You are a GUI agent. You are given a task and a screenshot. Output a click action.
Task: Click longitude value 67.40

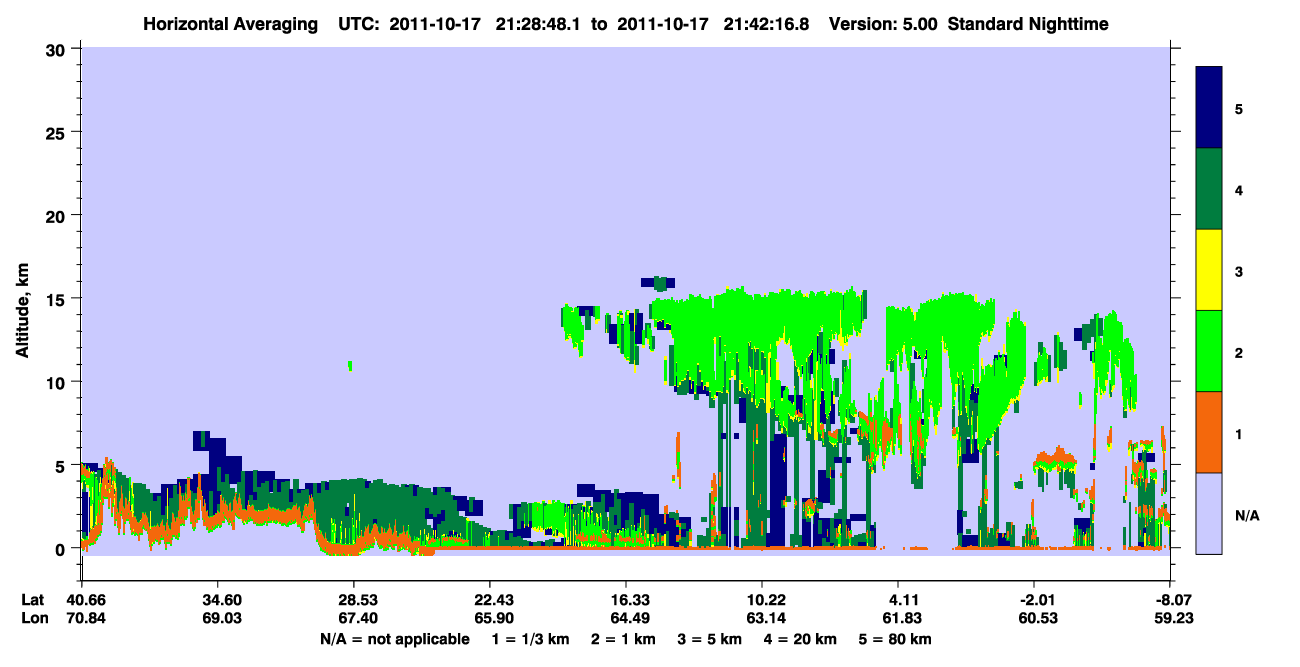click(x=353, y=619)
